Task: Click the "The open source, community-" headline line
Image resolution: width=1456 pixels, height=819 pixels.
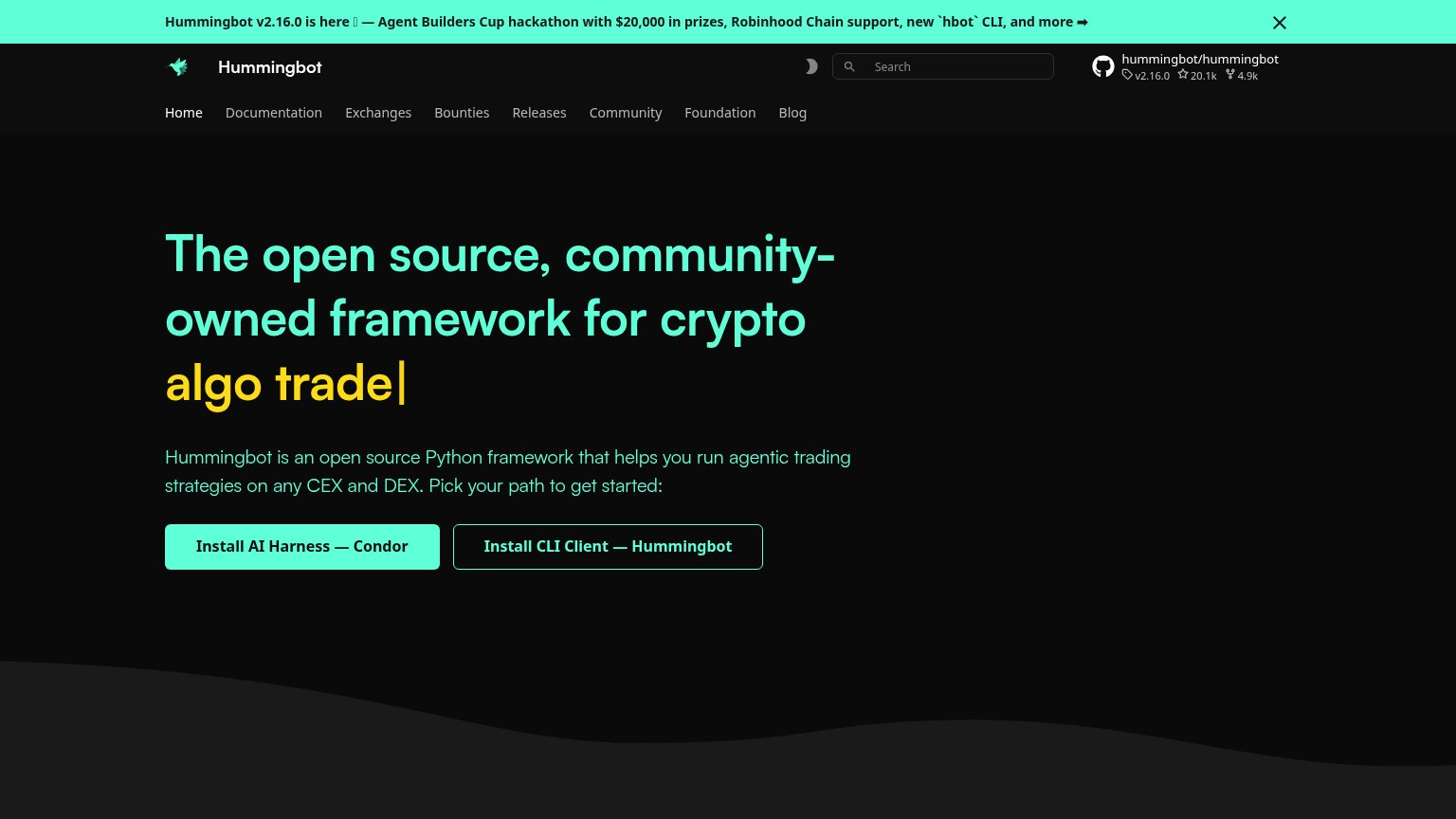Action: click(x=500, y=254)
